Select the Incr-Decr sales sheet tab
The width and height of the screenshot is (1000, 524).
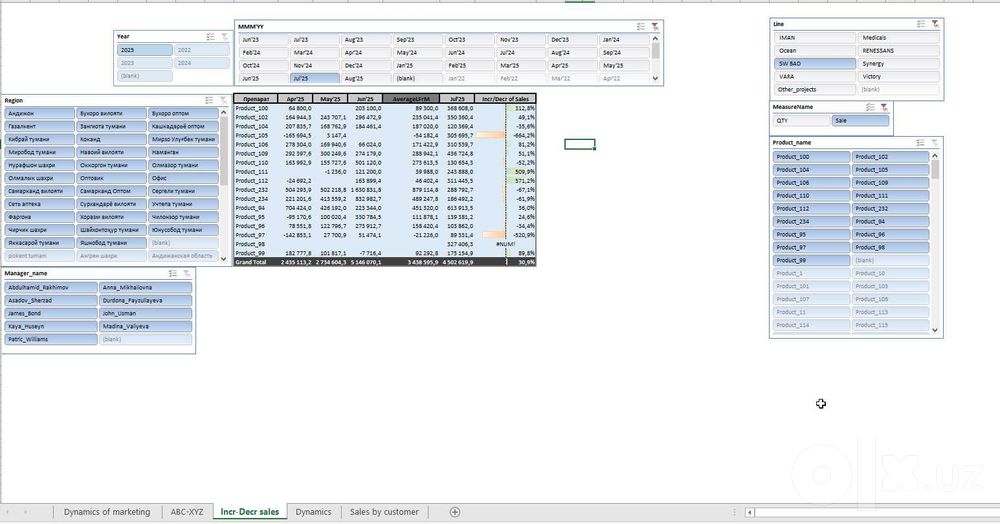coord(249,512)
